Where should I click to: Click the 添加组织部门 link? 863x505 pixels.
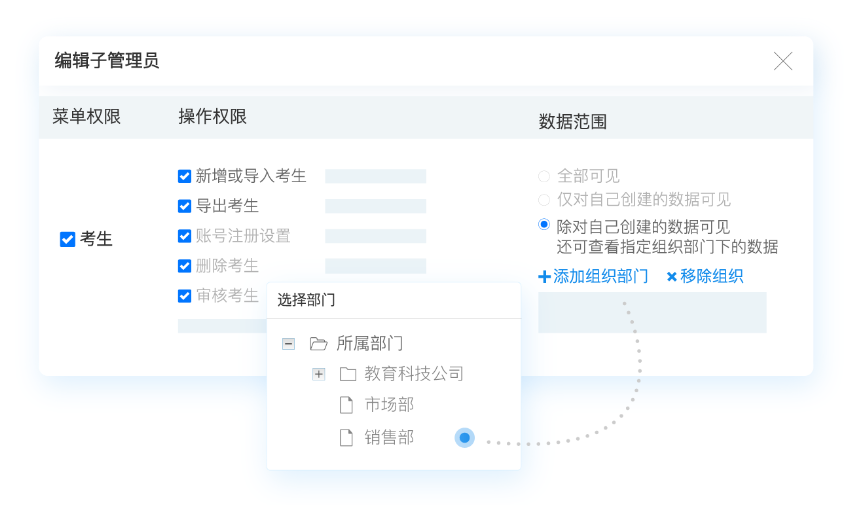(600, 277)
